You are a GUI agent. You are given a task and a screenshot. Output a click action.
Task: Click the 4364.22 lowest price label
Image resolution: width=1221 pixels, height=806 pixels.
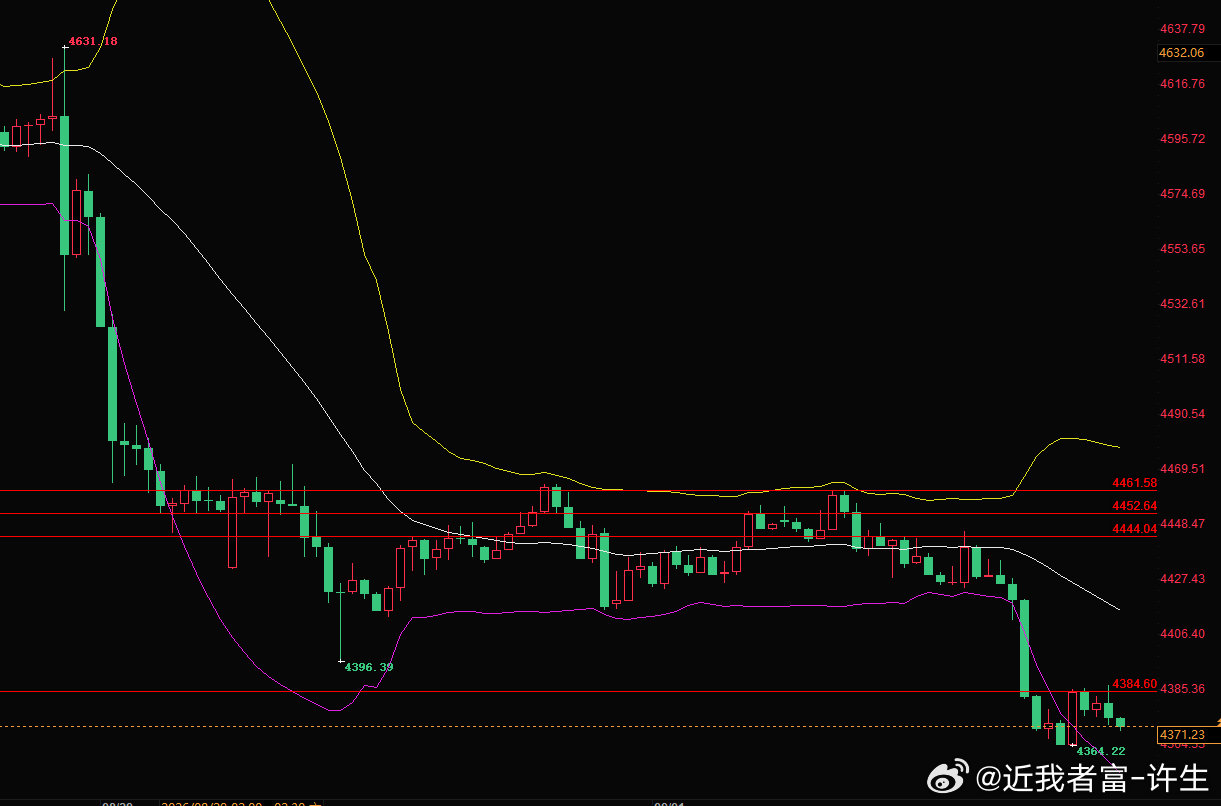pos(1100,751)
